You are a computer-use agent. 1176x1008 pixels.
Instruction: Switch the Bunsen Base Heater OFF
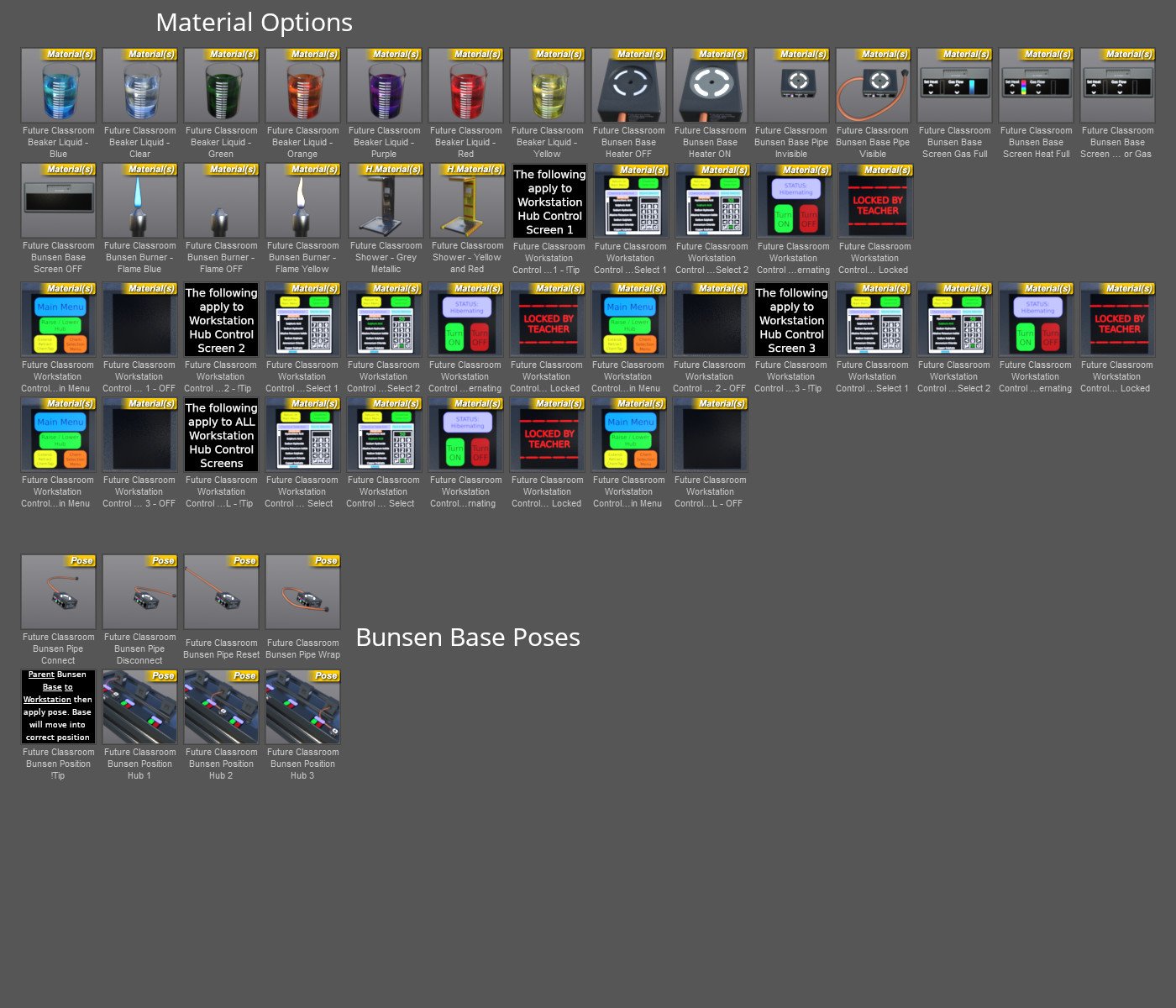click(x=628, y=84)
